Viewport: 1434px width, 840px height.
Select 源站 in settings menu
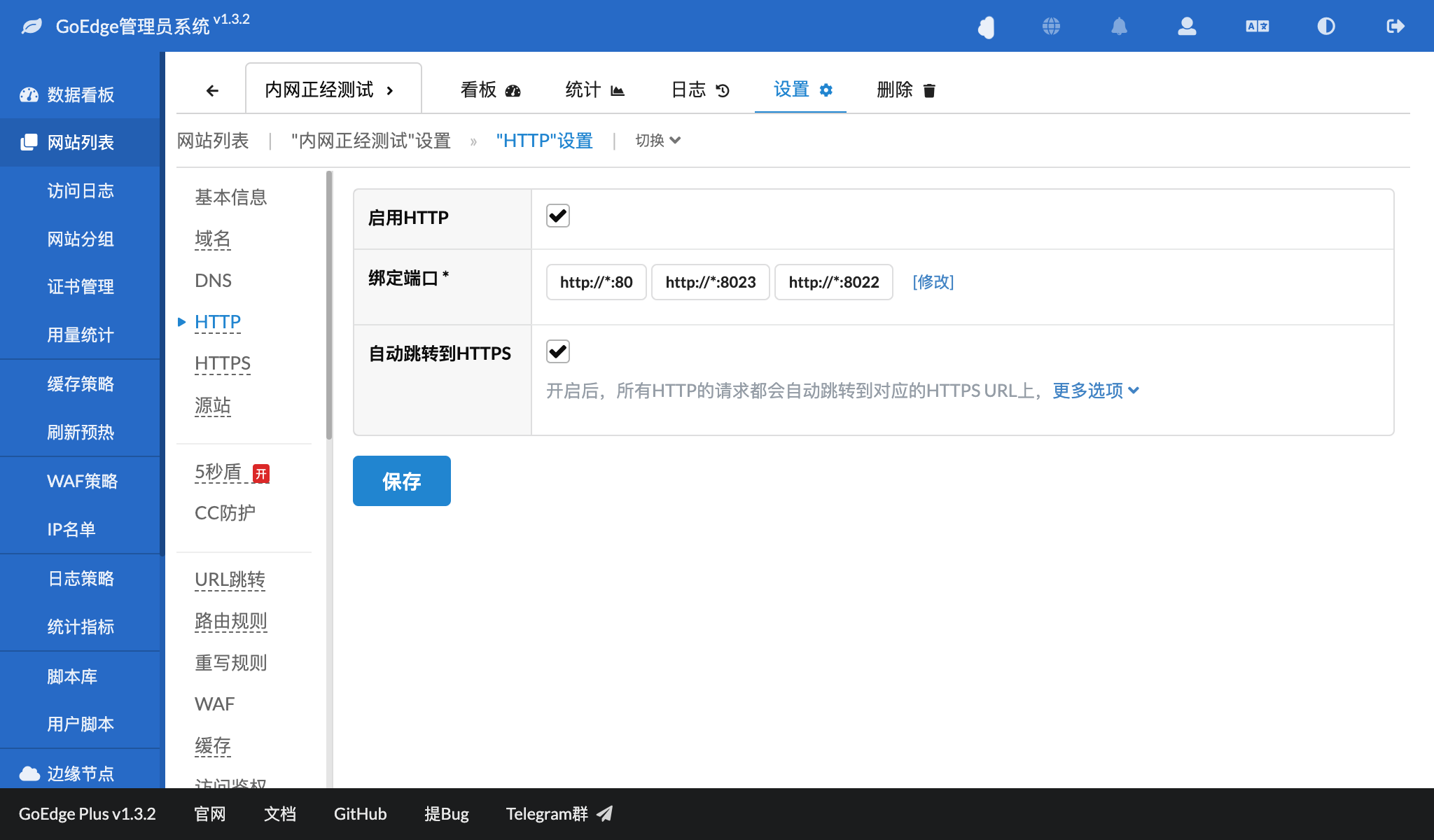click(x=213, y=405)
